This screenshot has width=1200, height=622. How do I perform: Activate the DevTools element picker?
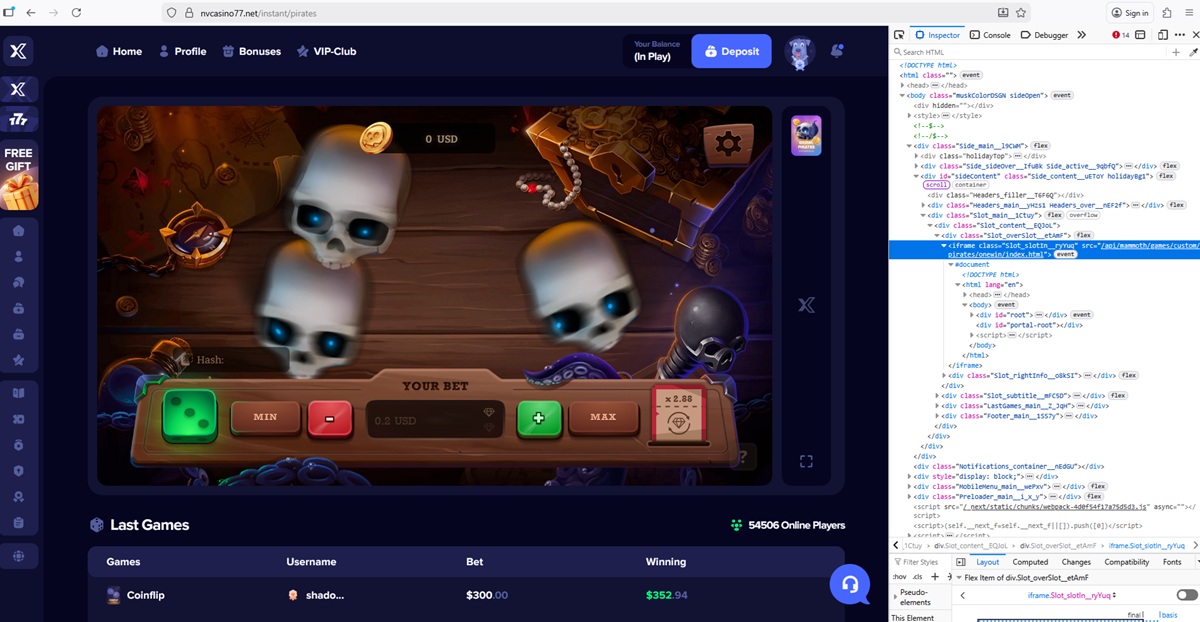click(899, 35)
